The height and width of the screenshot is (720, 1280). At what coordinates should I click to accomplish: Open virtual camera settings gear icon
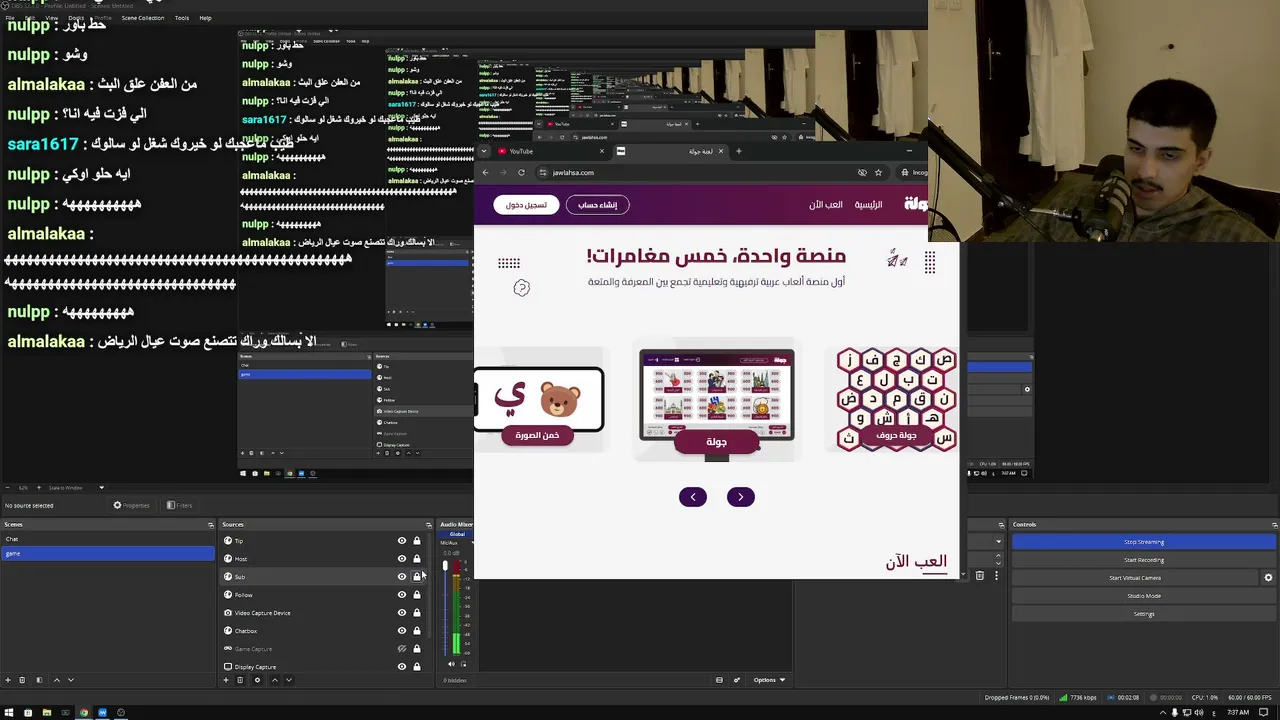(1268, 577)
